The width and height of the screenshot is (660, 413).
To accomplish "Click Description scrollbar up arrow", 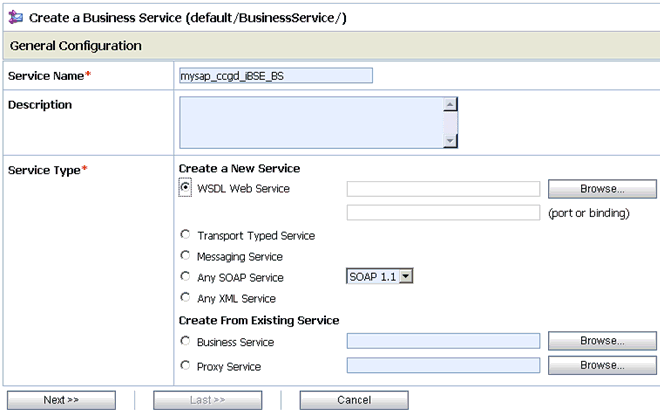I will (450, 104).
